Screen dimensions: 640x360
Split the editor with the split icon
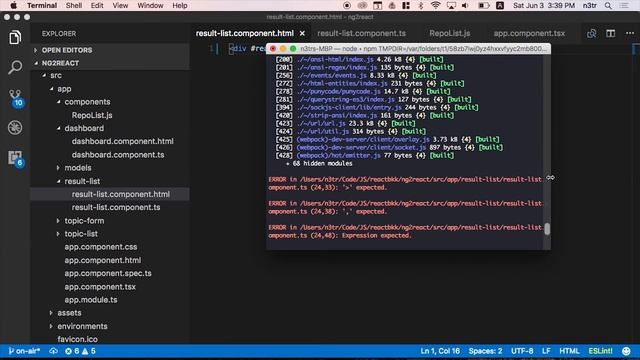pos(611,33)
